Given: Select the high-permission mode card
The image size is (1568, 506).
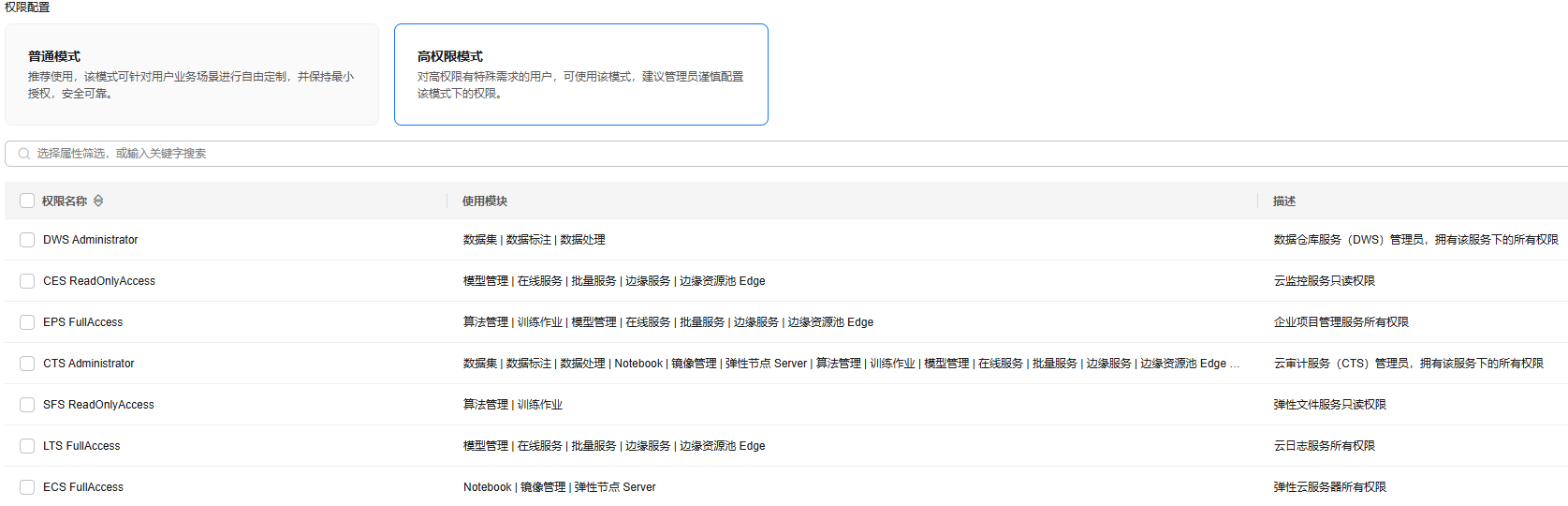Looking at the screenshot, I should coord(580,74).
